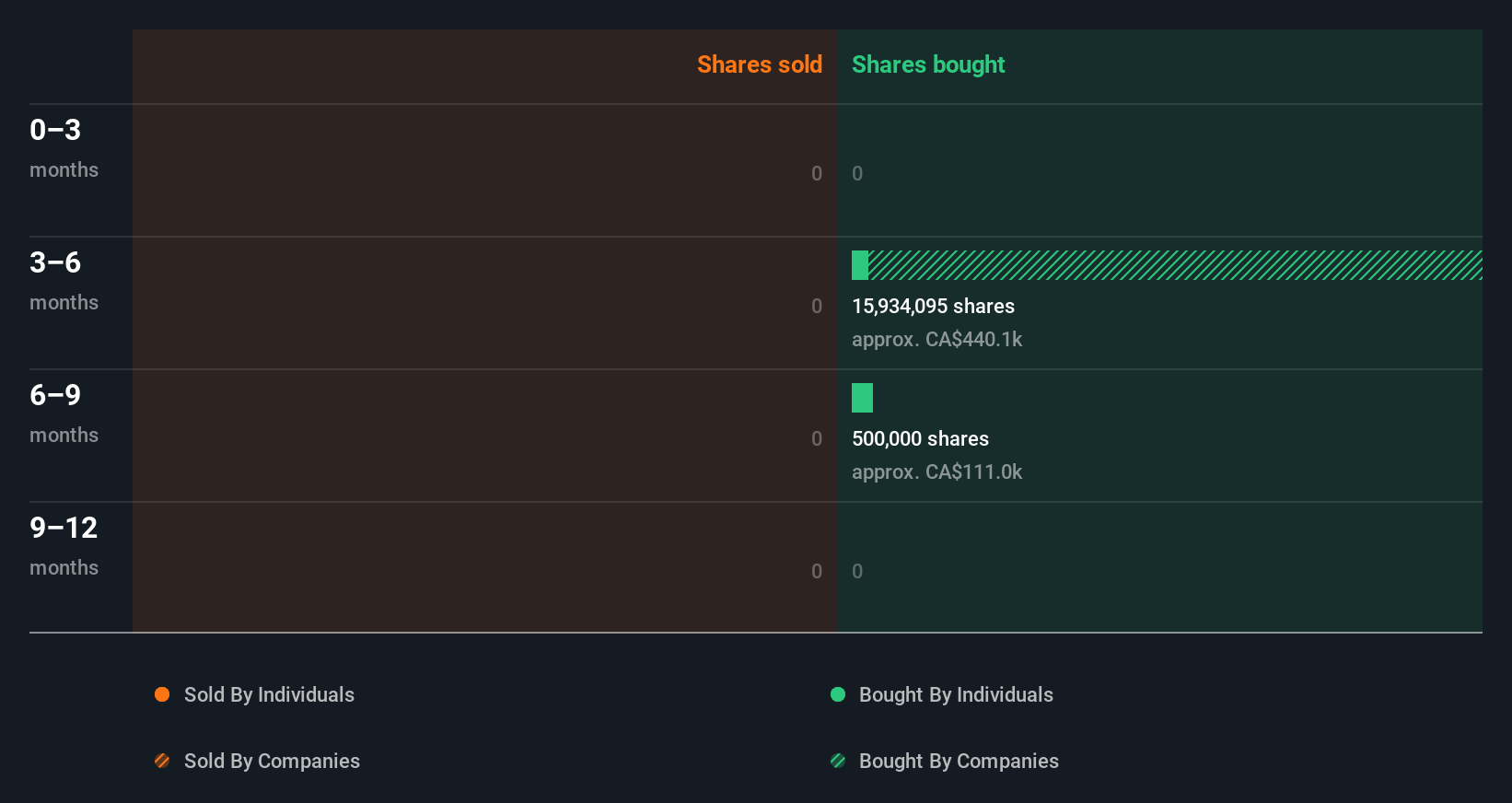1512x803 pixels.
Task: Click the 15,934,095 shares value
Action: pos(933,306)
